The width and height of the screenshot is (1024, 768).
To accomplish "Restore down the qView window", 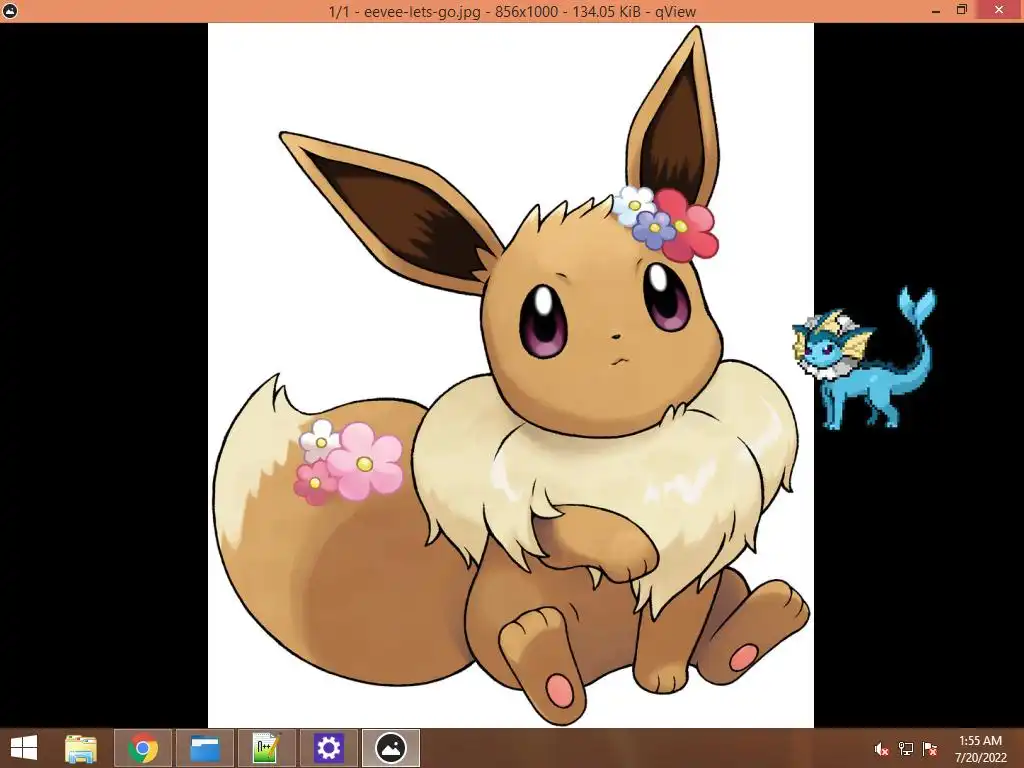I will coord(962,10).
